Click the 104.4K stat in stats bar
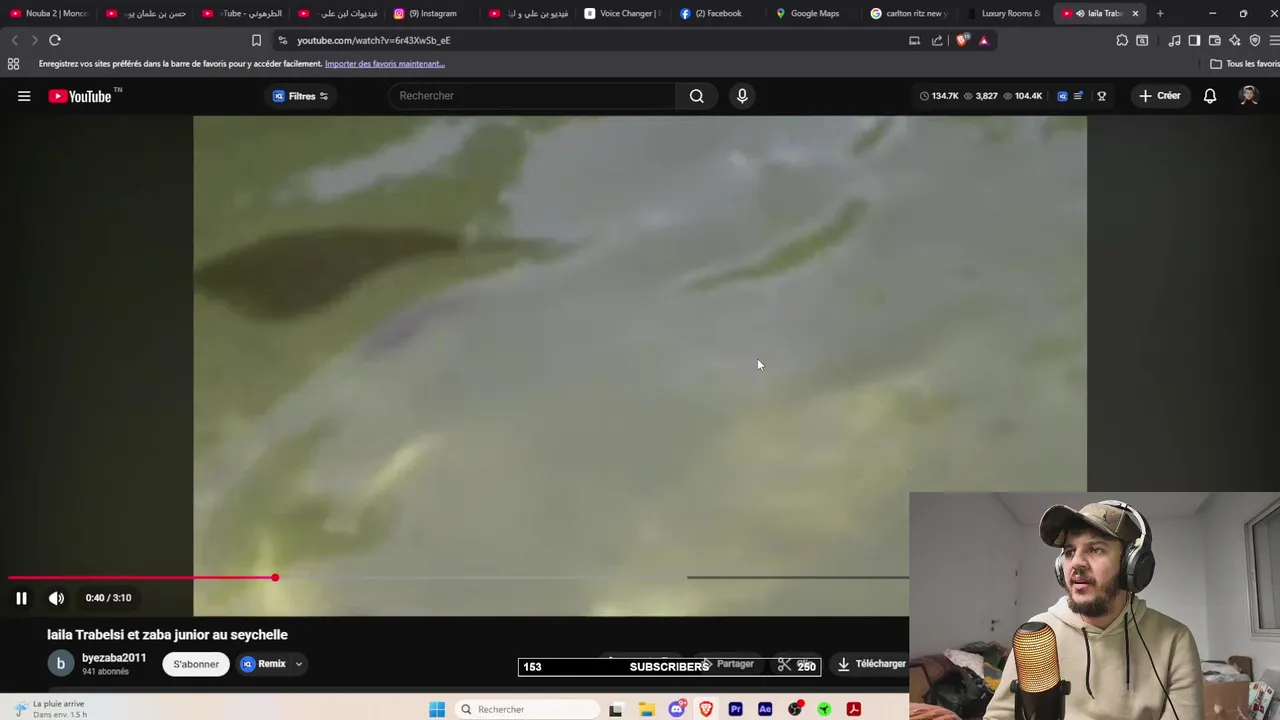1280x720 pixels. [1022, 96]
